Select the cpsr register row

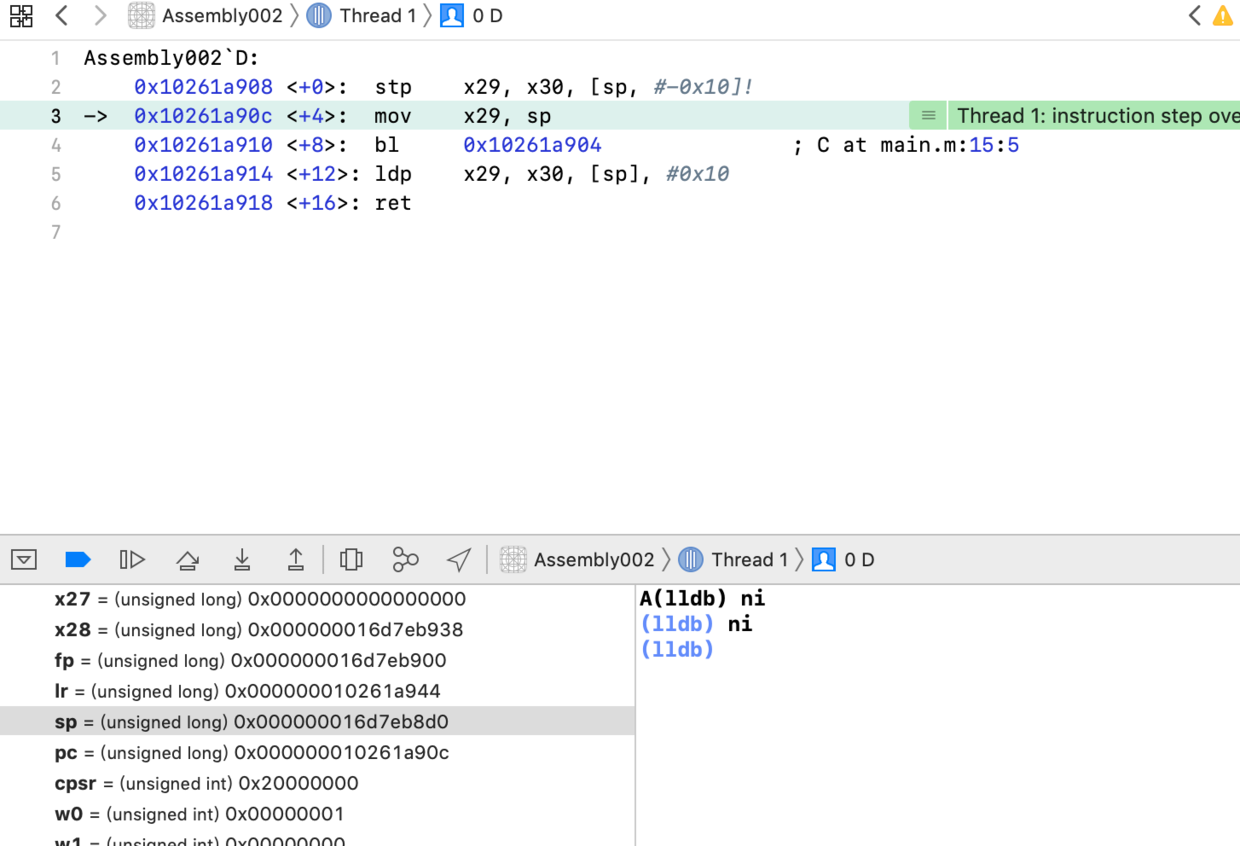coord(317,783)
